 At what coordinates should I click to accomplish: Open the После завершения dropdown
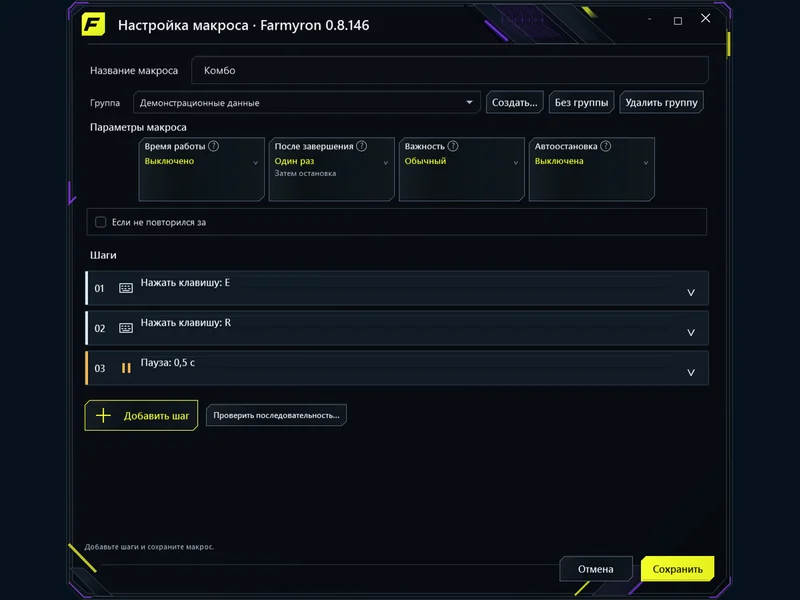coord(332,169)
